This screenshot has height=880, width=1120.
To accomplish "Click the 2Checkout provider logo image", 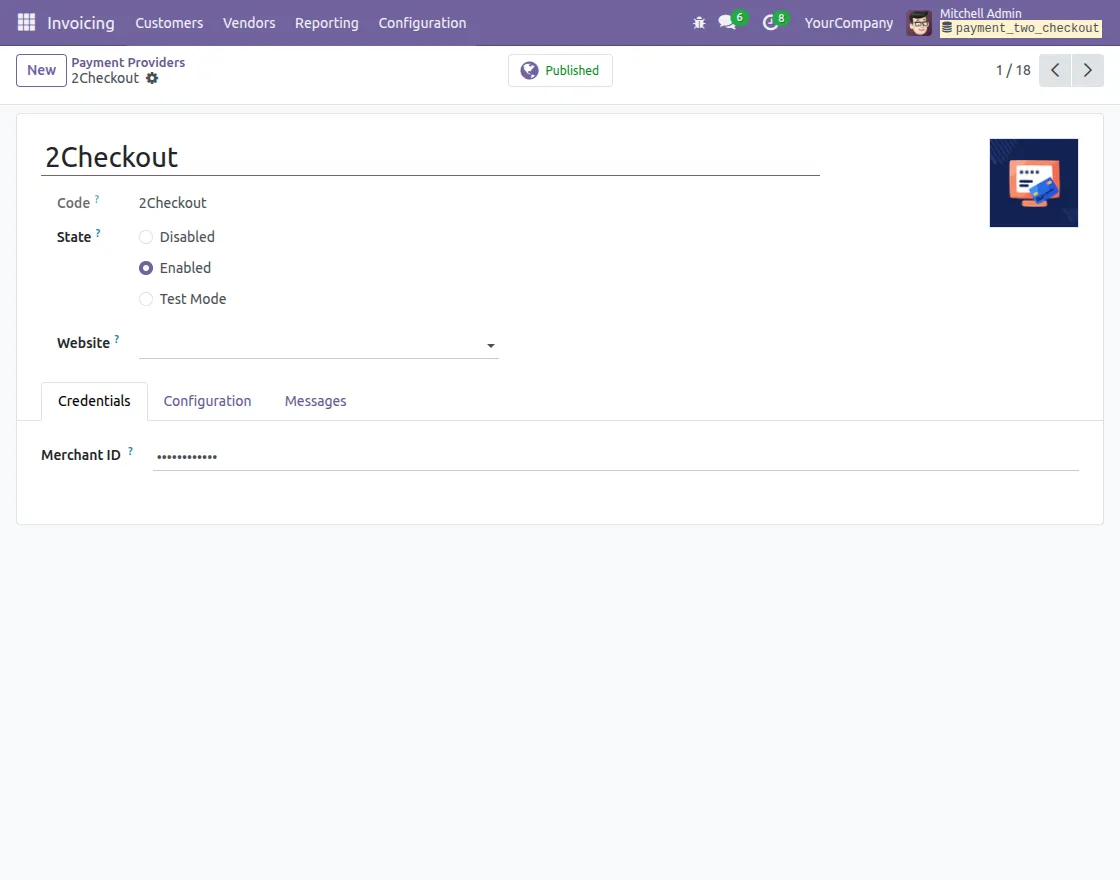I will click(x=1033, y=183).
